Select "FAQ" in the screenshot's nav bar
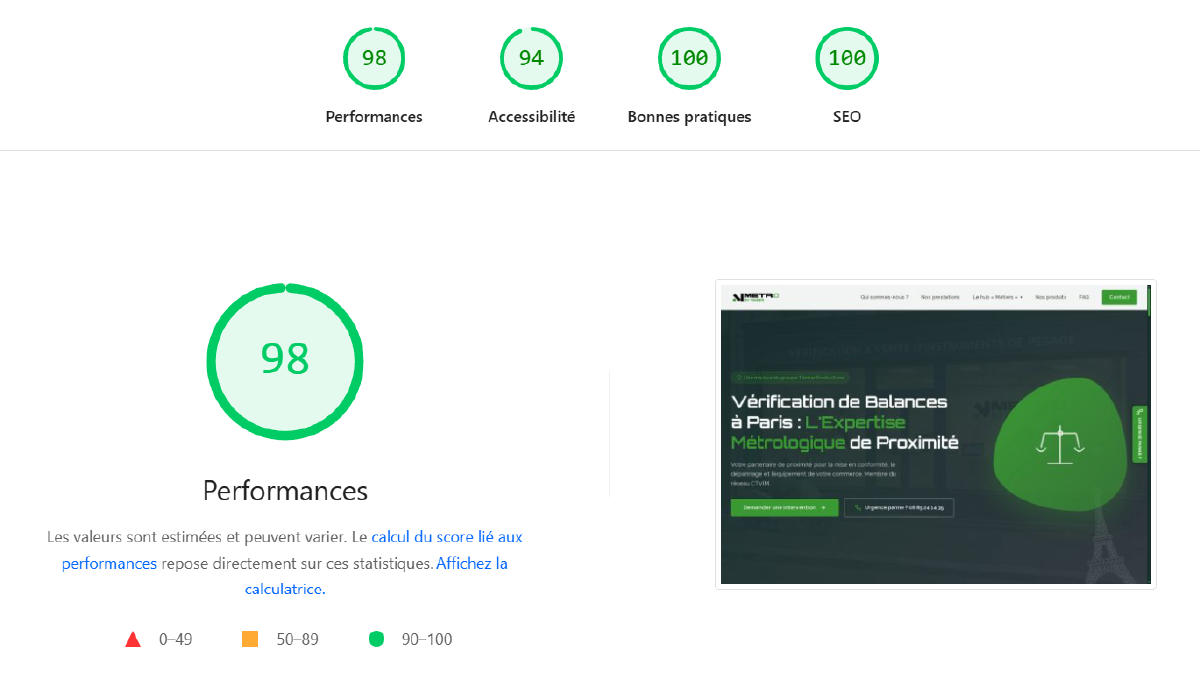 tap(1084, 297)
